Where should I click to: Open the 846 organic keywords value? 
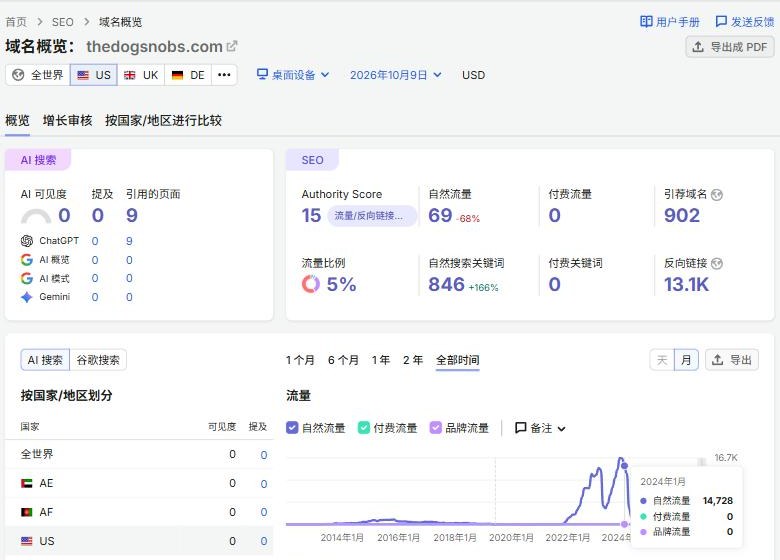click(x=446, y=284)
